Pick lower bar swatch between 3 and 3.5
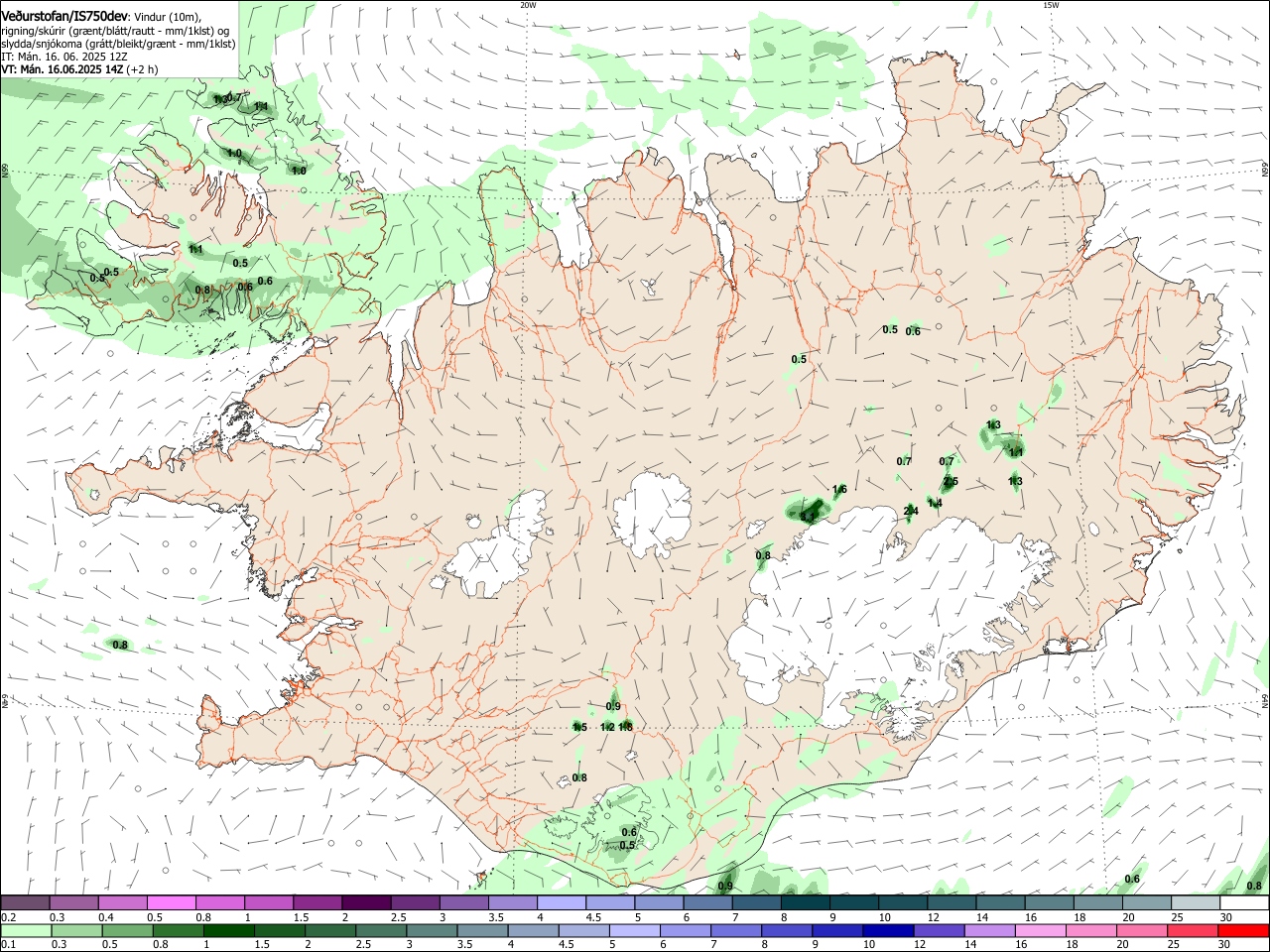Viewport: 1270px width, 952px height. point(433,930)
